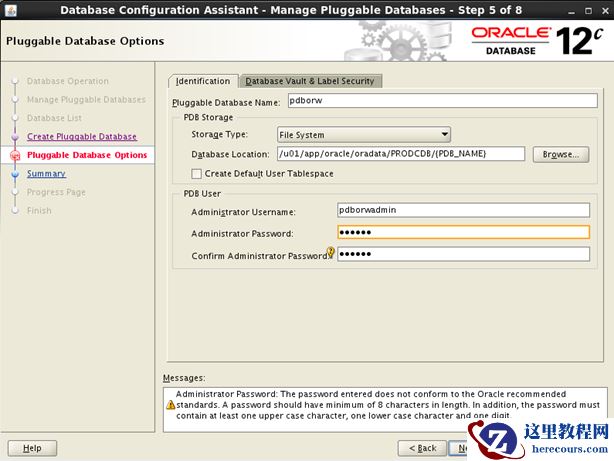The image size is (614, 461).
Task: Focus the Administrator Username field
Action: [463, 211]
